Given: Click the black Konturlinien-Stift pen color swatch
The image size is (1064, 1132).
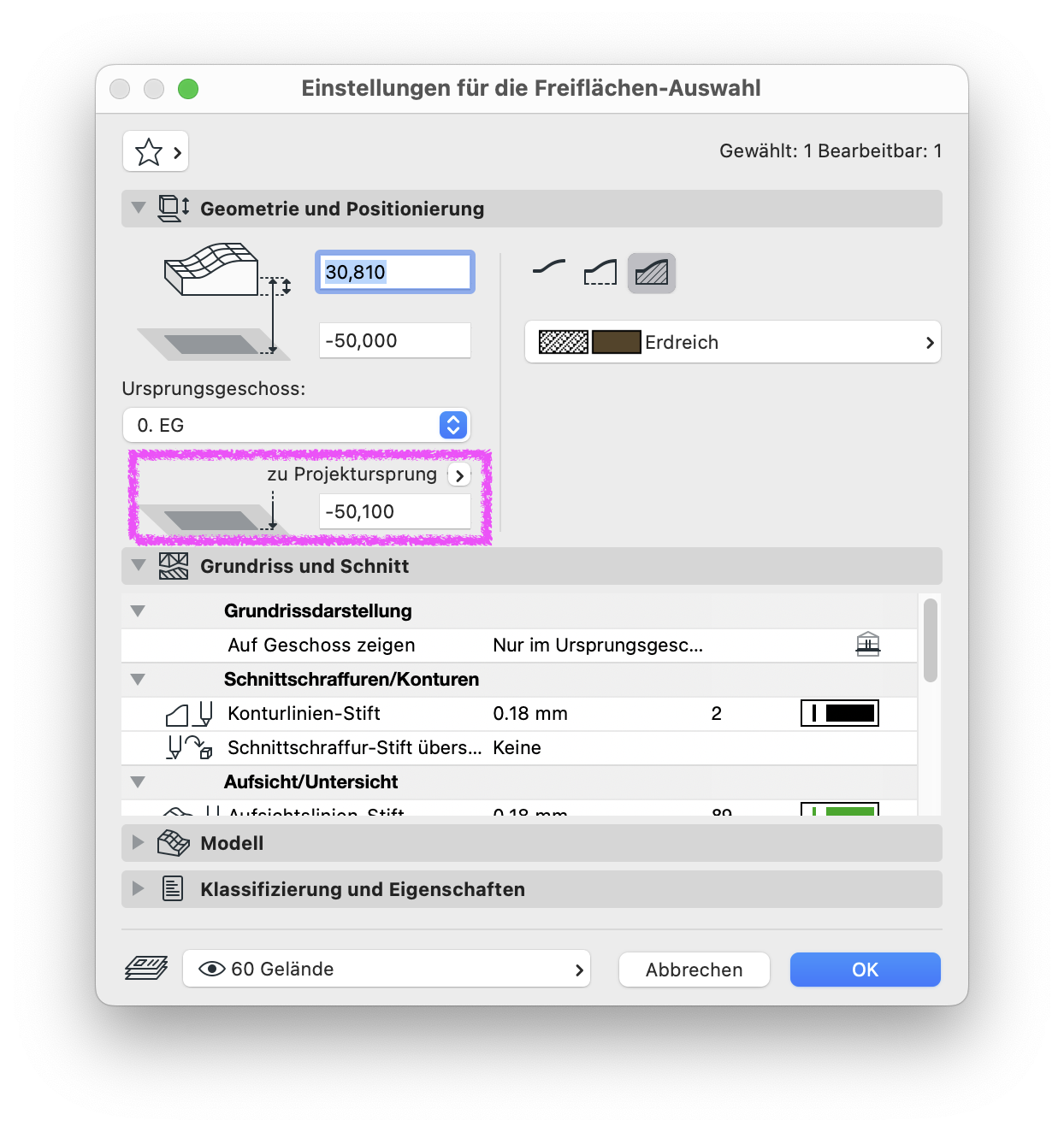Looking at the screenshot, I should (x=840, y=713).
